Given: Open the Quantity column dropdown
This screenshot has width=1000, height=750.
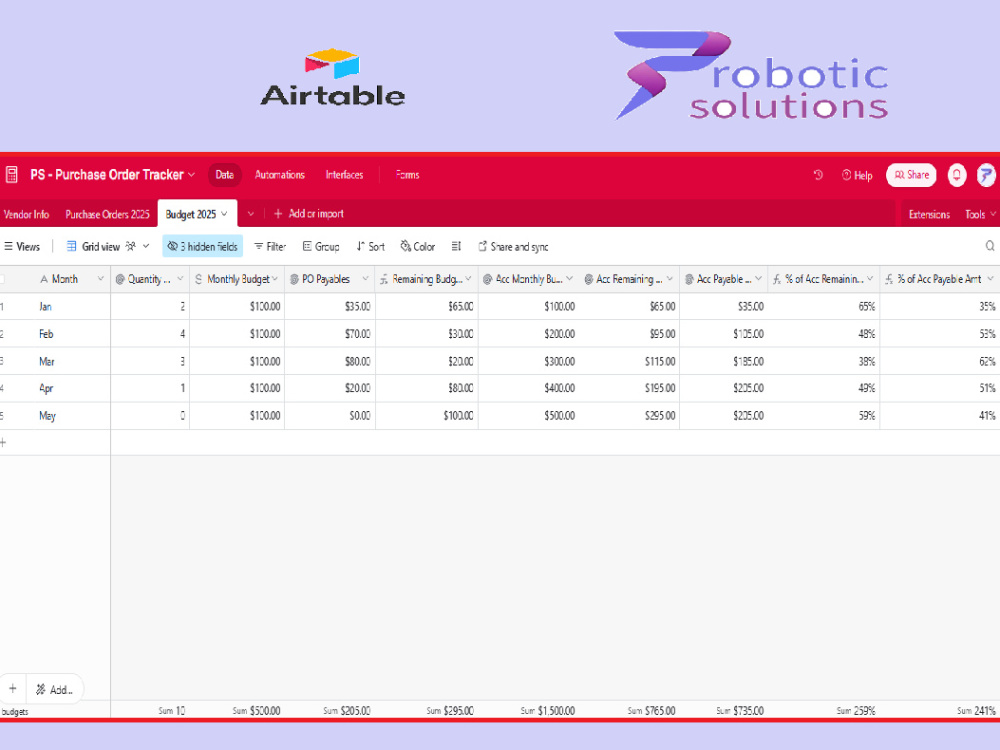Looking at the screenshot, I should [180, 279].
